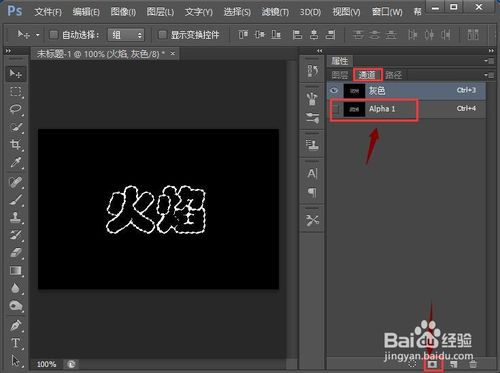500x373 pixels.
Task: Click the 灰色 channel thumbnail
Action: pos(354,91)
